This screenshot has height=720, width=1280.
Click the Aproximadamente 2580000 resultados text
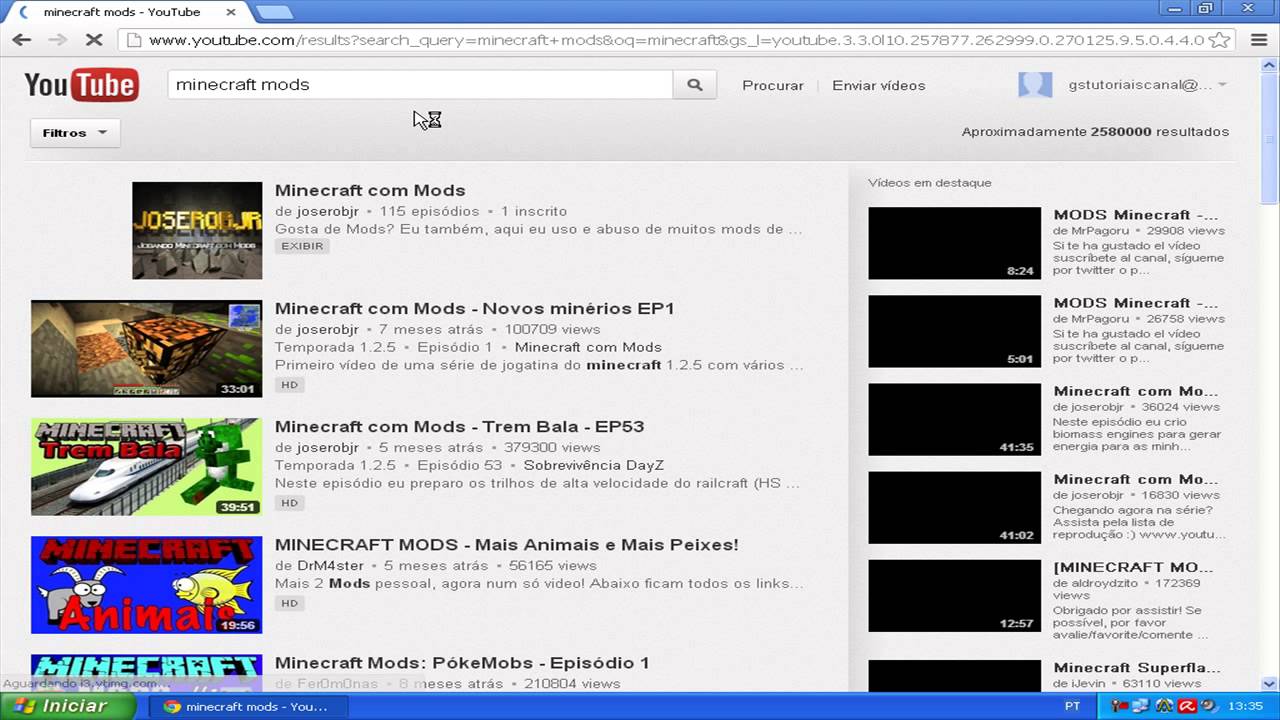1095,132
